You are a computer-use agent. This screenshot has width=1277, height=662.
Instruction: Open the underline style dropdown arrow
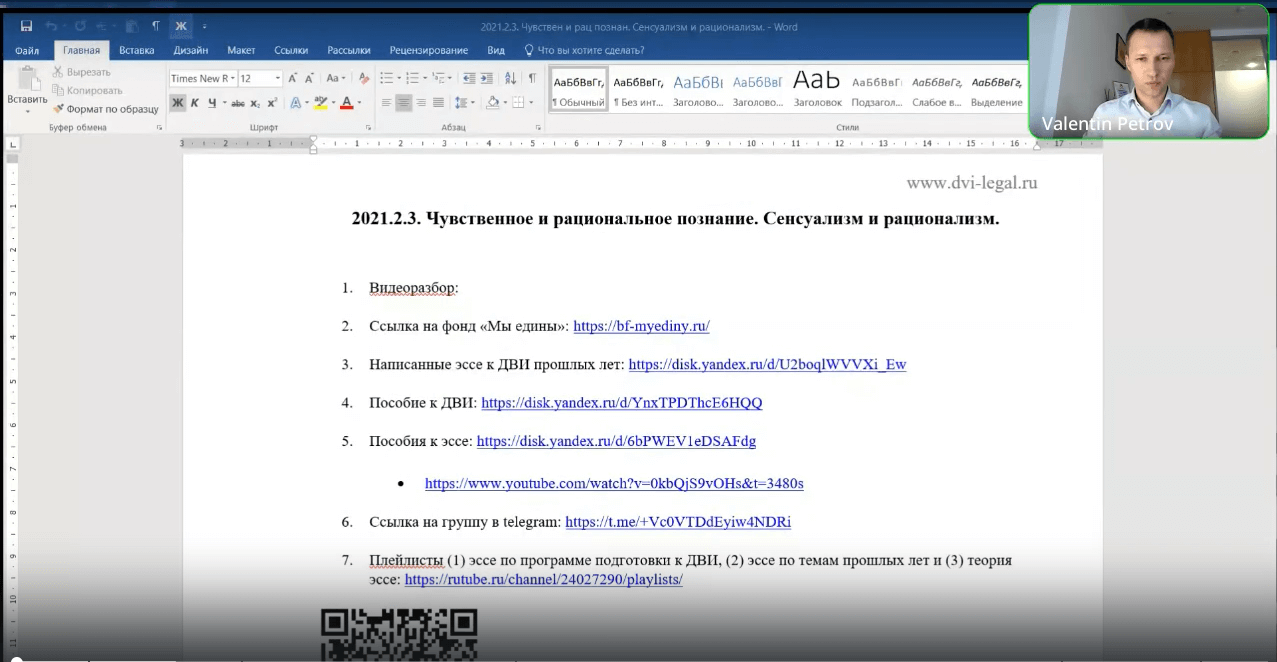pos(225,103)
